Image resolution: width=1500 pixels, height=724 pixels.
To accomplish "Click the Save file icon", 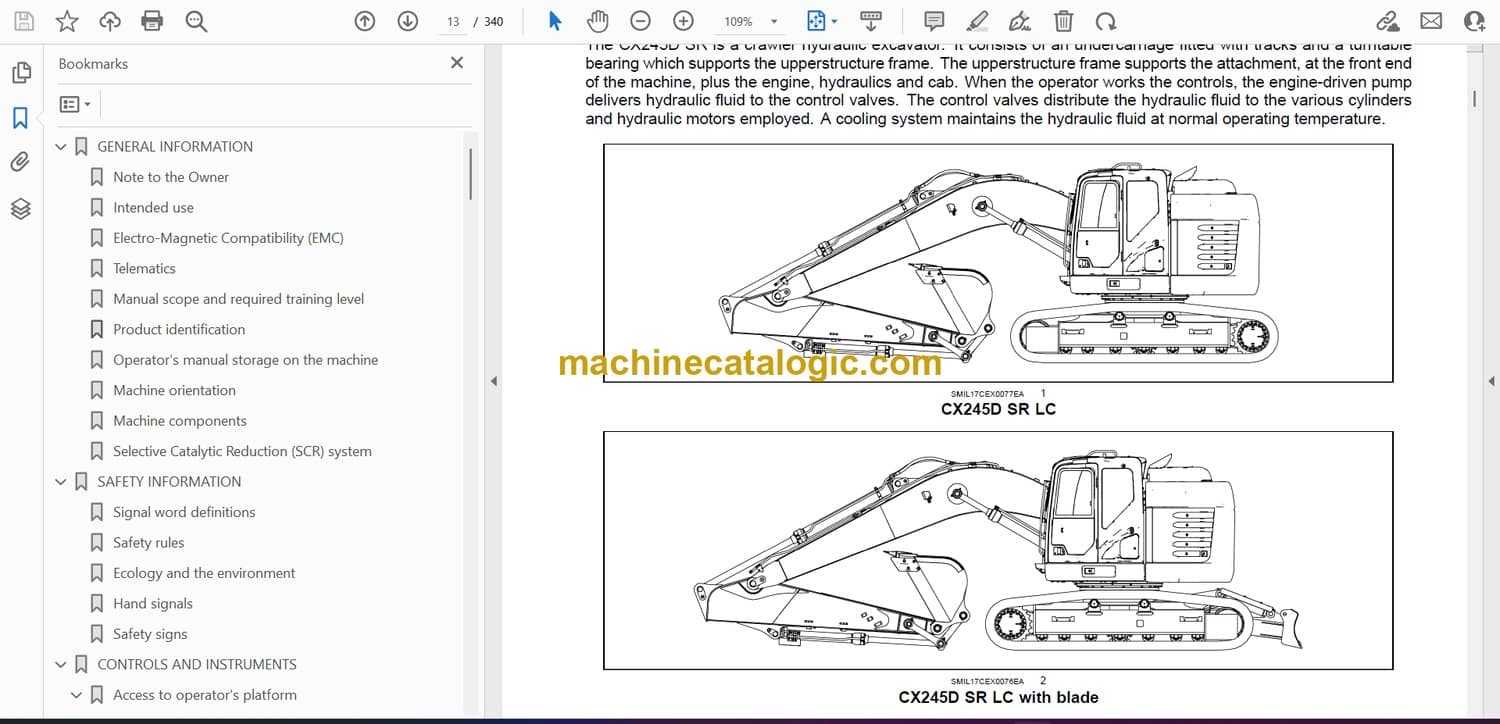I will (24, 21).
